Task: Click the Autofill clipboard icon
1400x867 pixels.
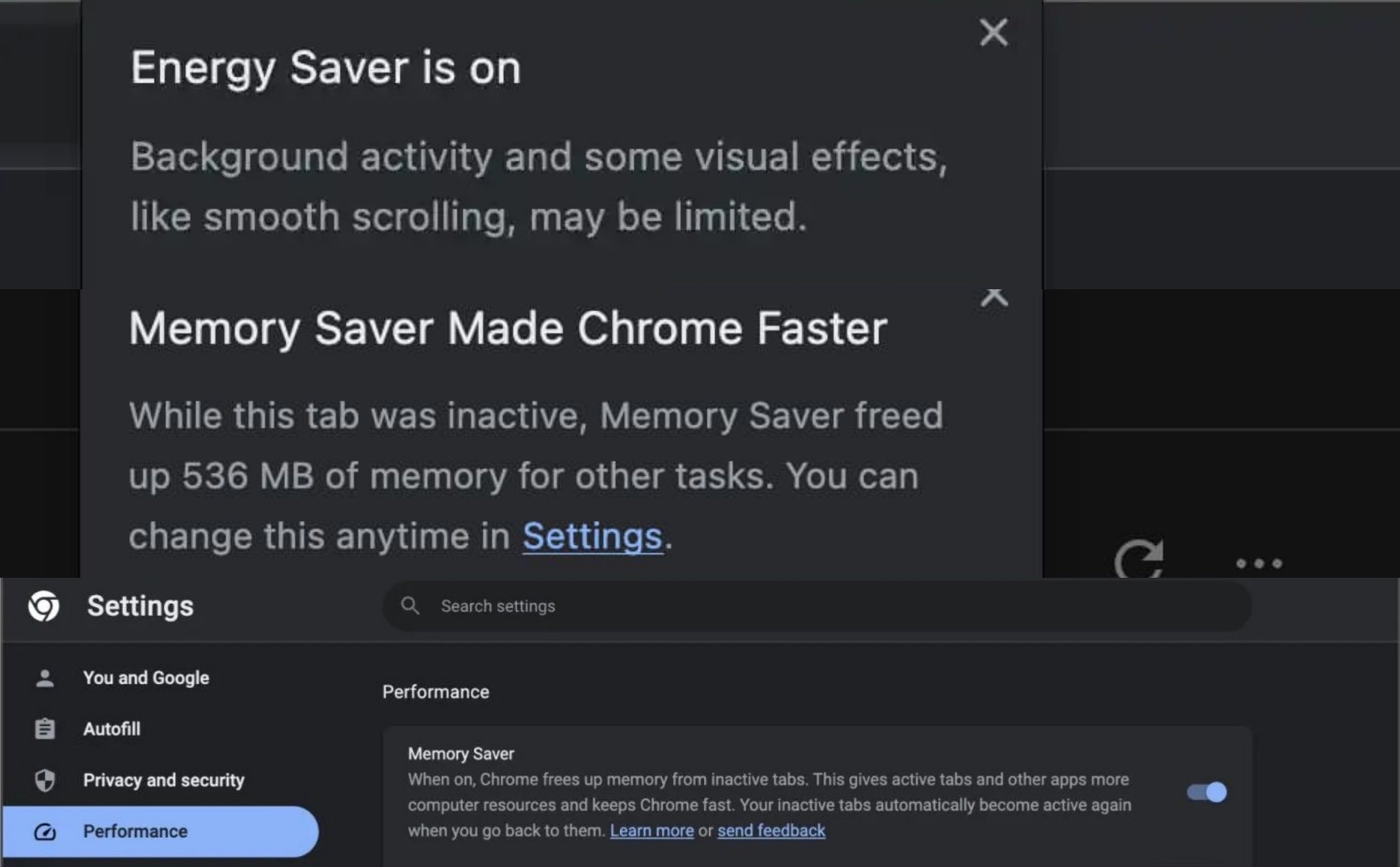Action: click(45, 729)
